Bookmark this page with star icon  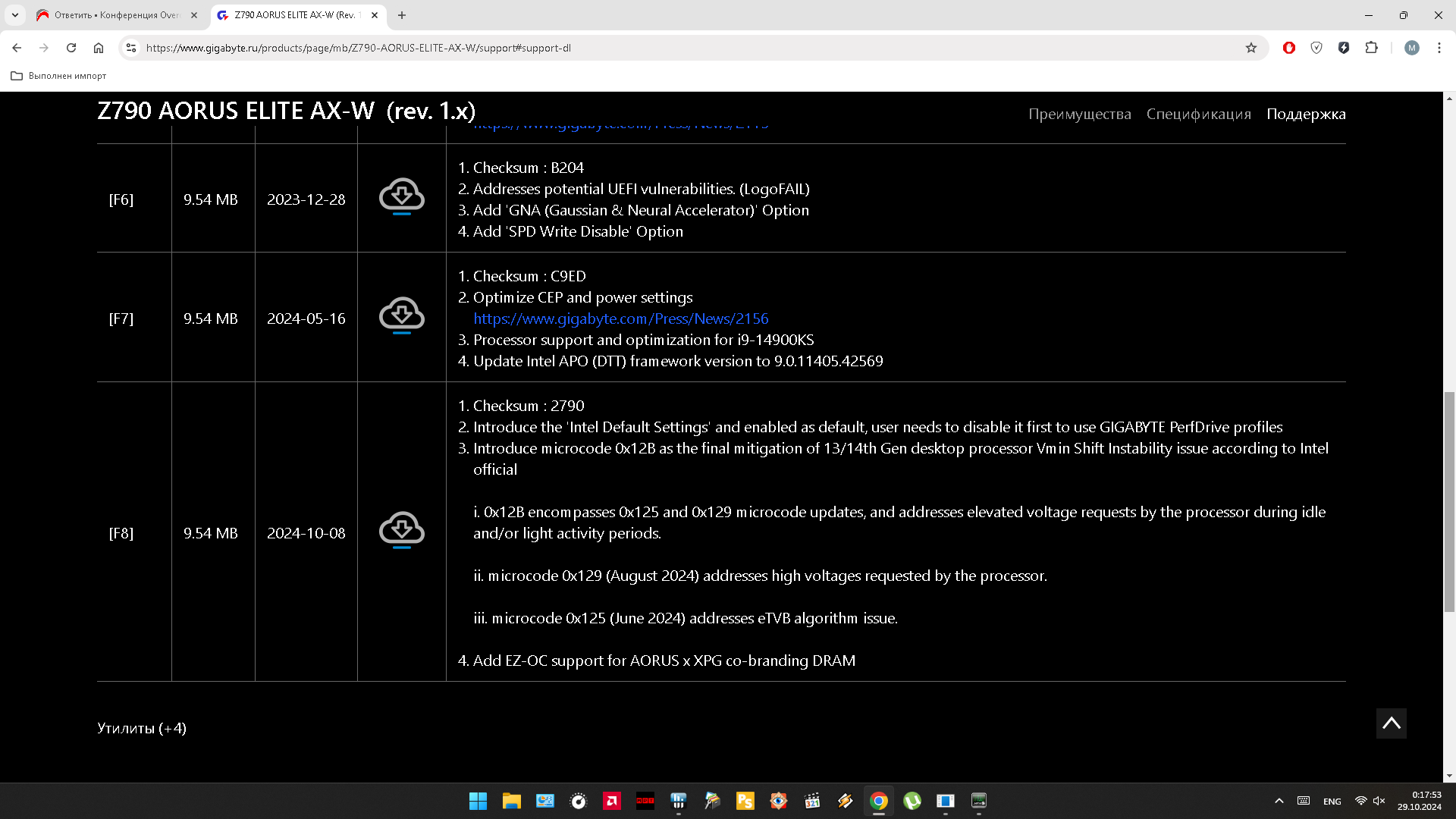point(1251,48)
